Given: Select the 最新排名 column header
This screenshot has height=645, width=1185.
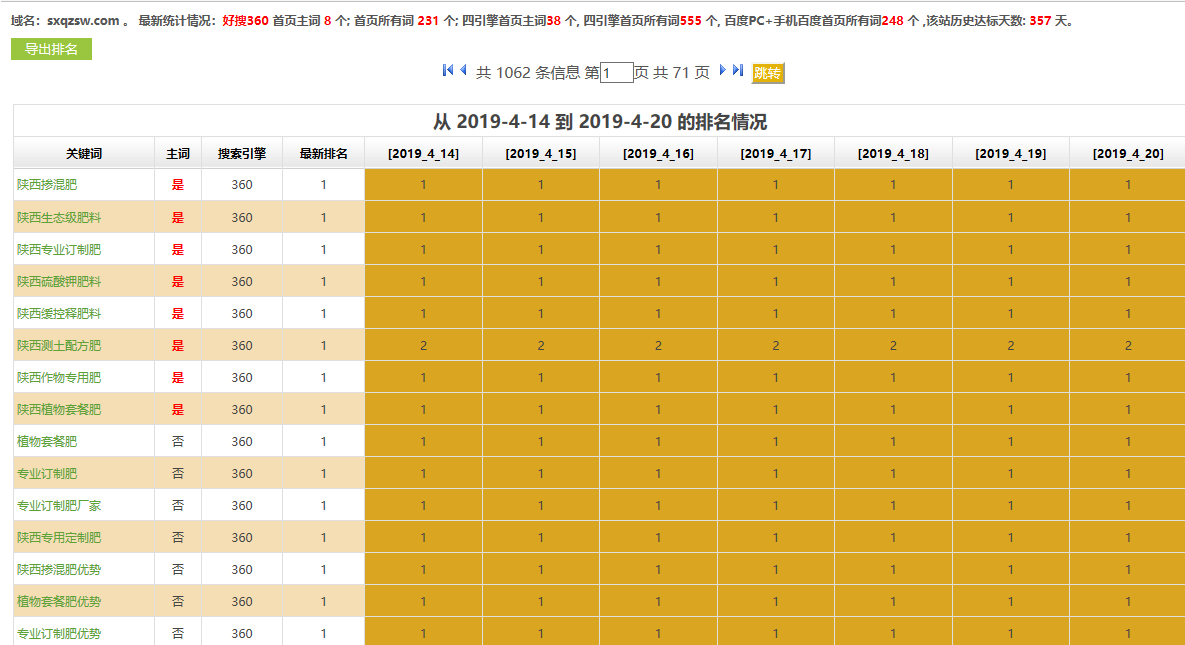Looking at the screenshot, I should tap(323, 153).
